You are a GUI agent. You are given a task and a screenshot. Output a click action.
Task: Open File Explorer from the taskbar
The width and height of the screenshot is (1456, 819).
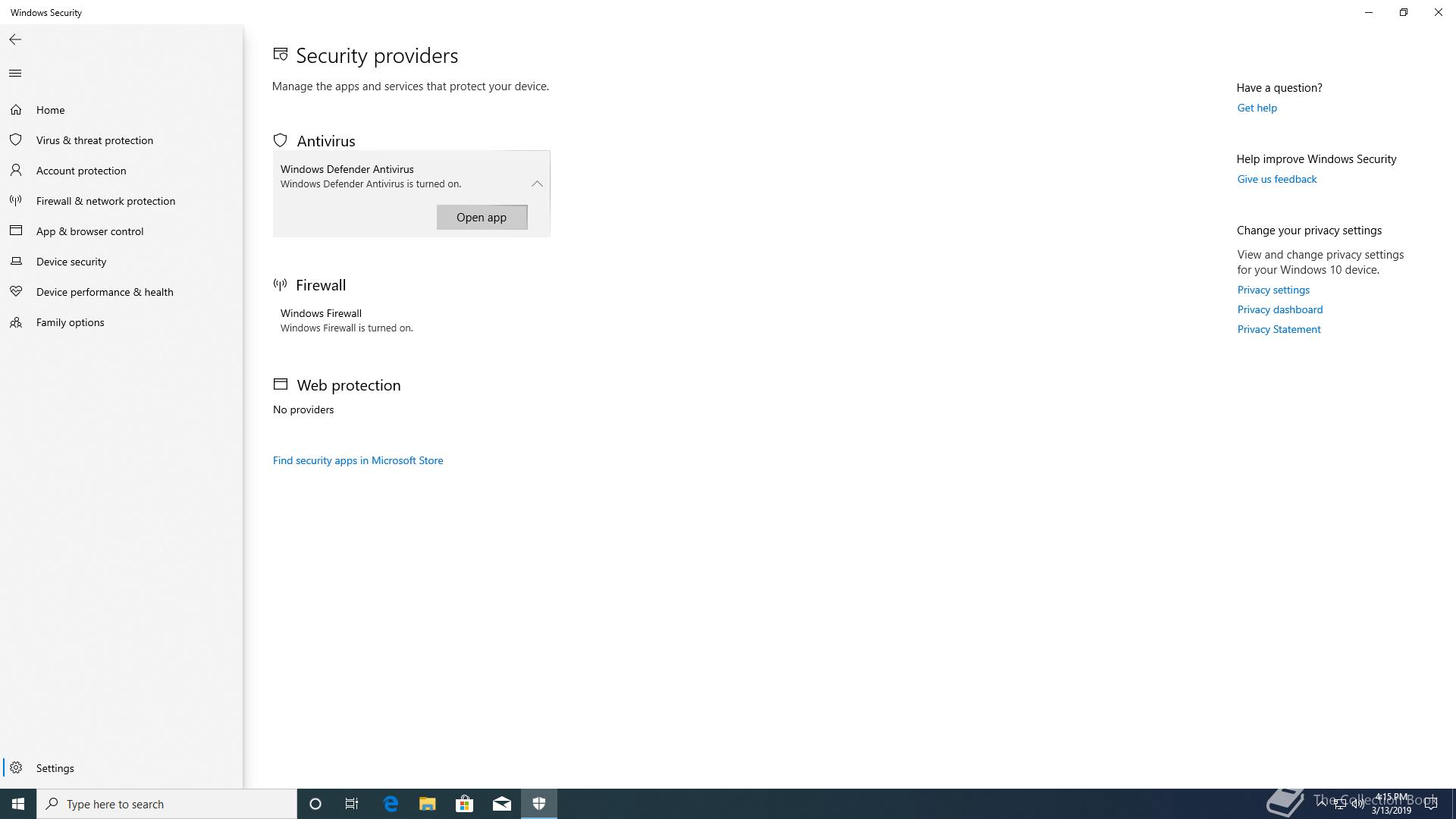428,804
